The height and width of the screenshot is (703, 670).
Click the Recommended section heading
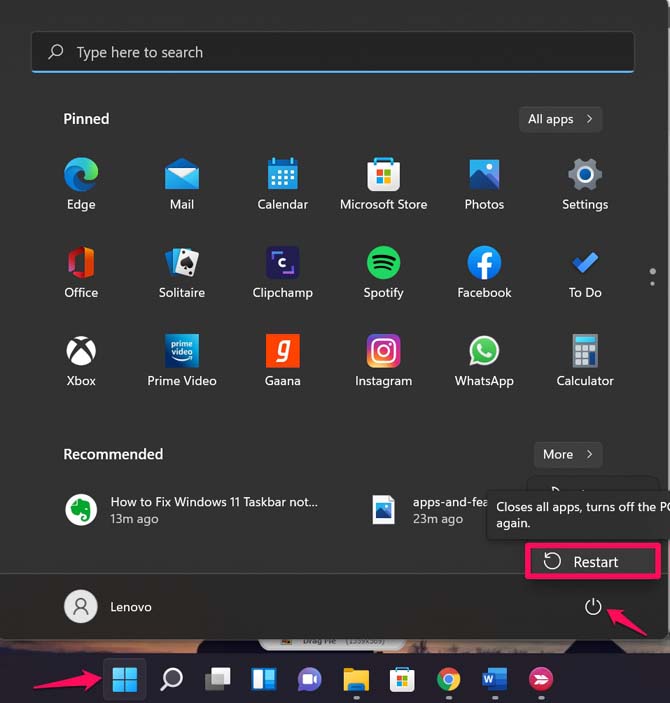point(113,454)
